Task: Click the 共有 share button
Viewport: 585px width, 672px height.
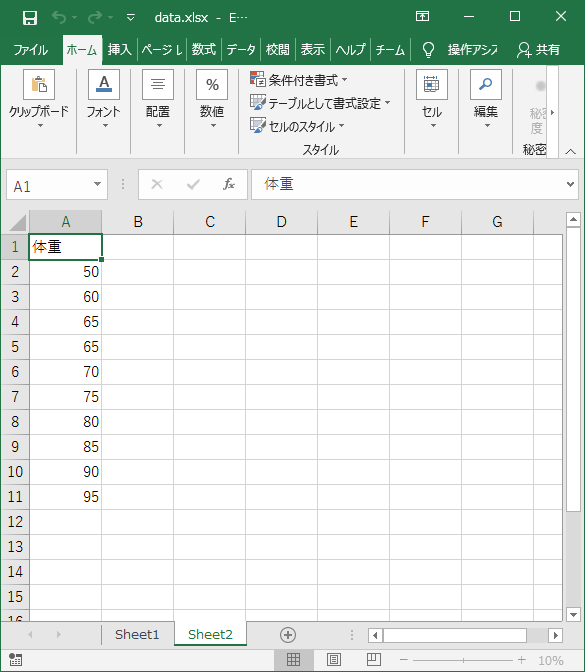Action: 538,50
